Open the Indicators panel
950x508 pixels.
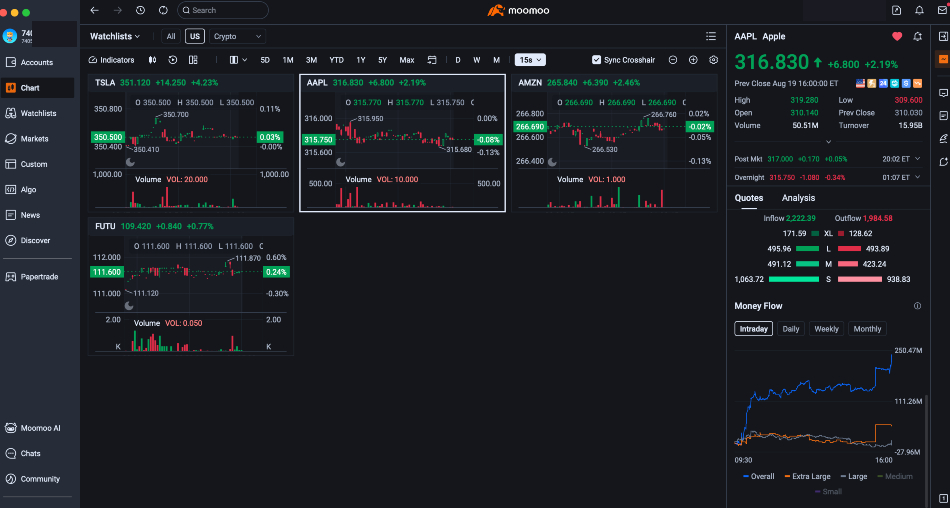[x=111, y=60]
